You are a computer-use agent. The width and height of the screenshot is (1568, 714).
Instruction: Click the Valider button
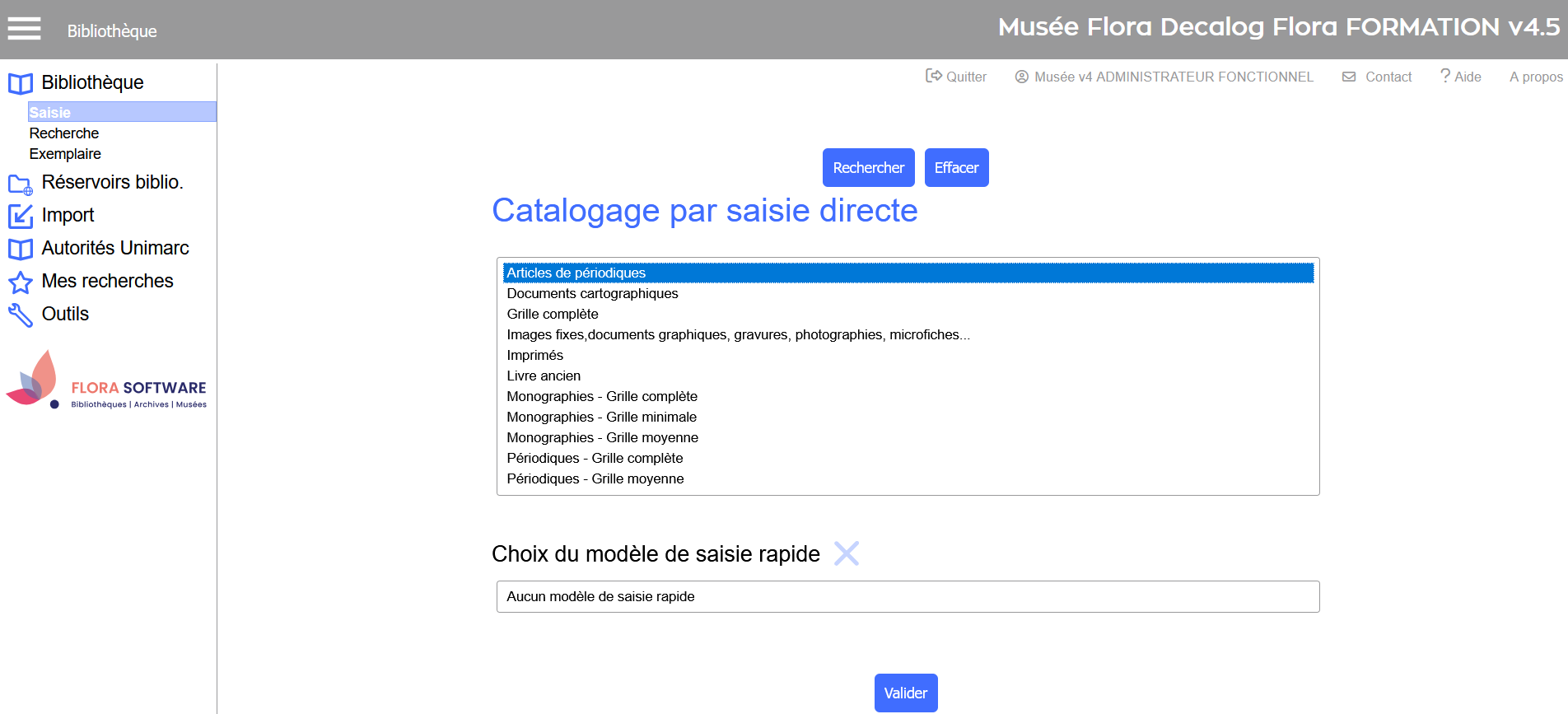[x=905, y=693]
